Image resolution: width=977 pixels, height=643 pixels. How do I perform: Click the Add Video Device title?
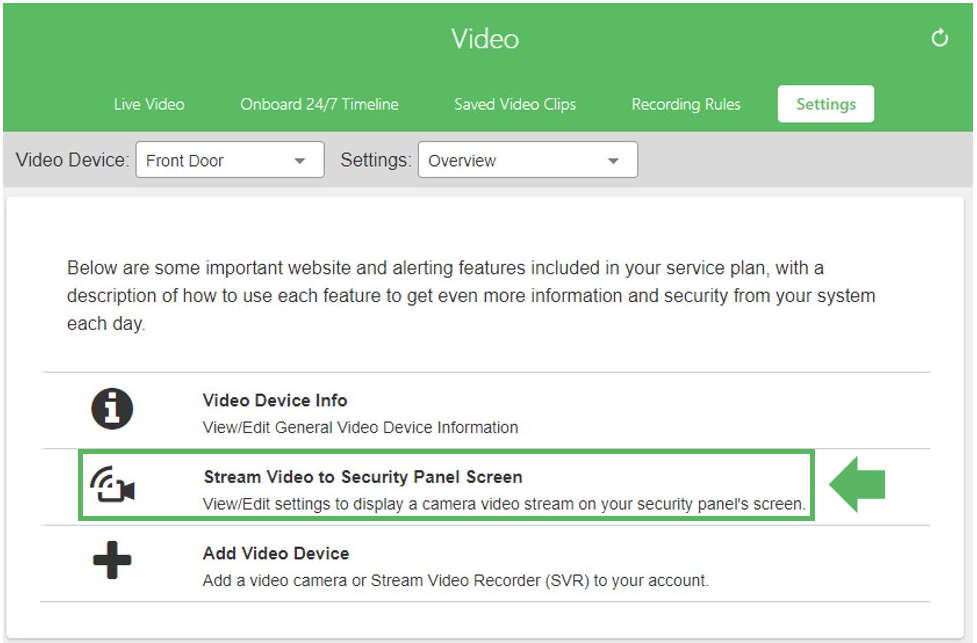(276, 553)
